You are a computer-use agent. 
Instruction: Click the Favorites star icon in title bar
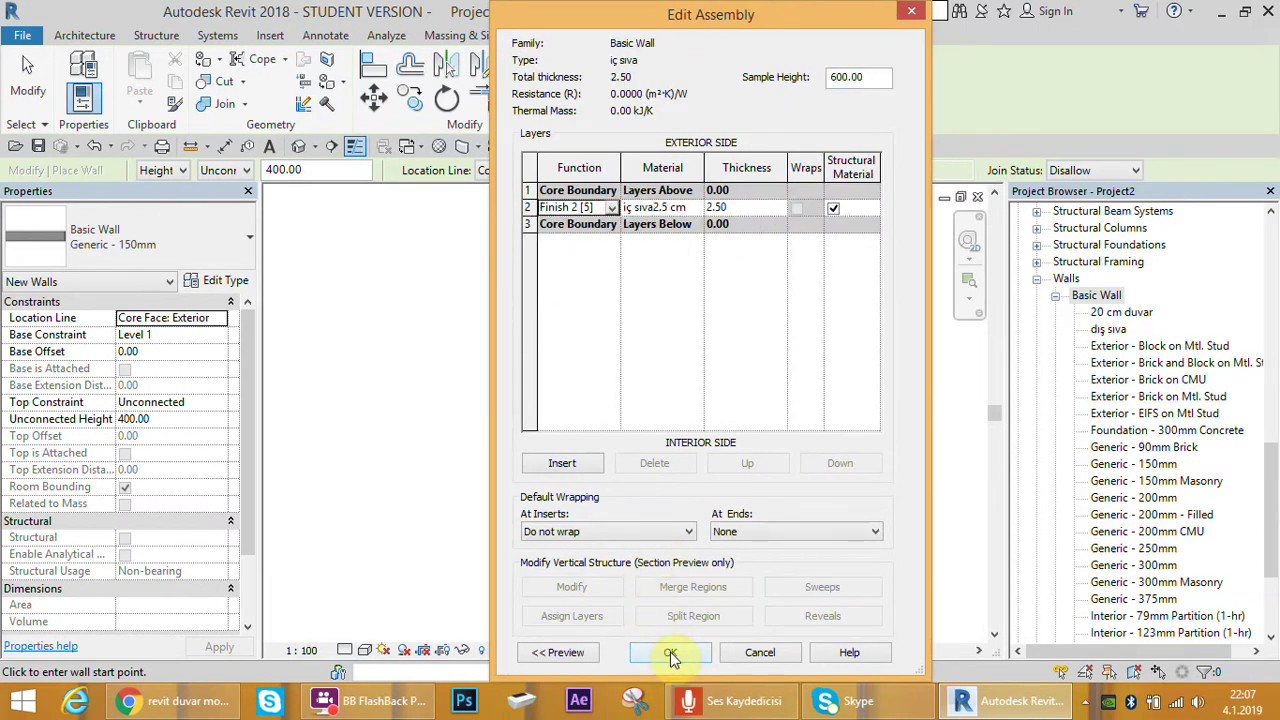pyautogui.click(x=1003, y=11)
